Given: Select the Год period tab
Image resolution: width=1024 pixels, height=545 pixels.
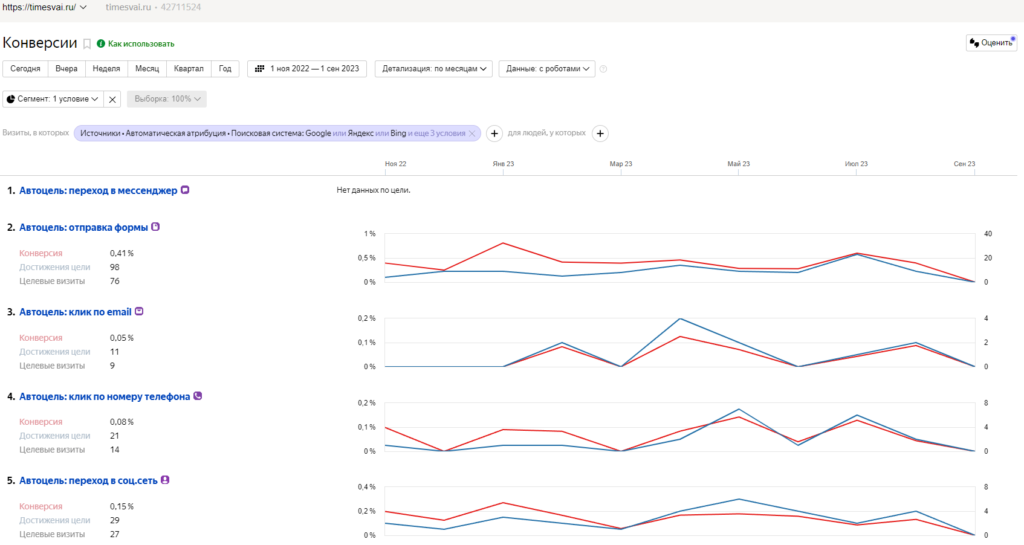Looking at the screenshot, I should tap(225, 69).
